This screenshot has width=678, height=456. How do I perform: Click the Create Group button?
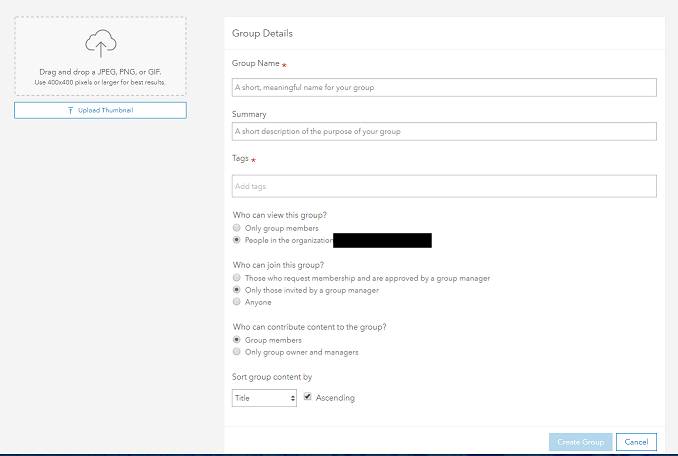(579, 442)
